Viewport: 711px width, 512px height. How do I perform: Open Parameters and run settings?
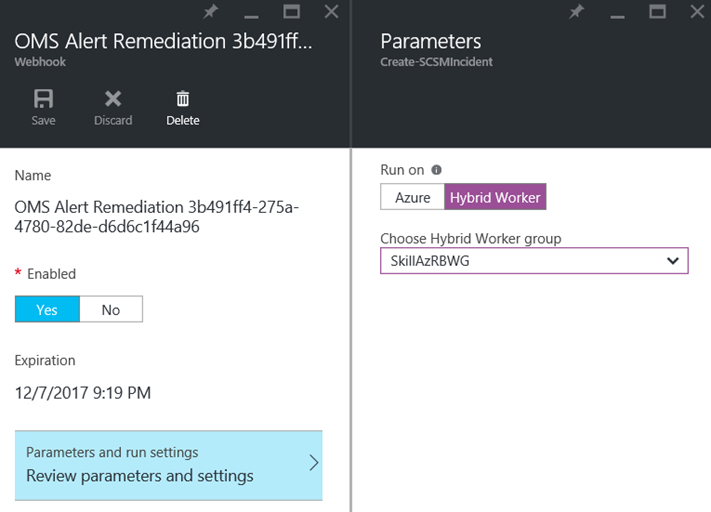tap(168, 465)
